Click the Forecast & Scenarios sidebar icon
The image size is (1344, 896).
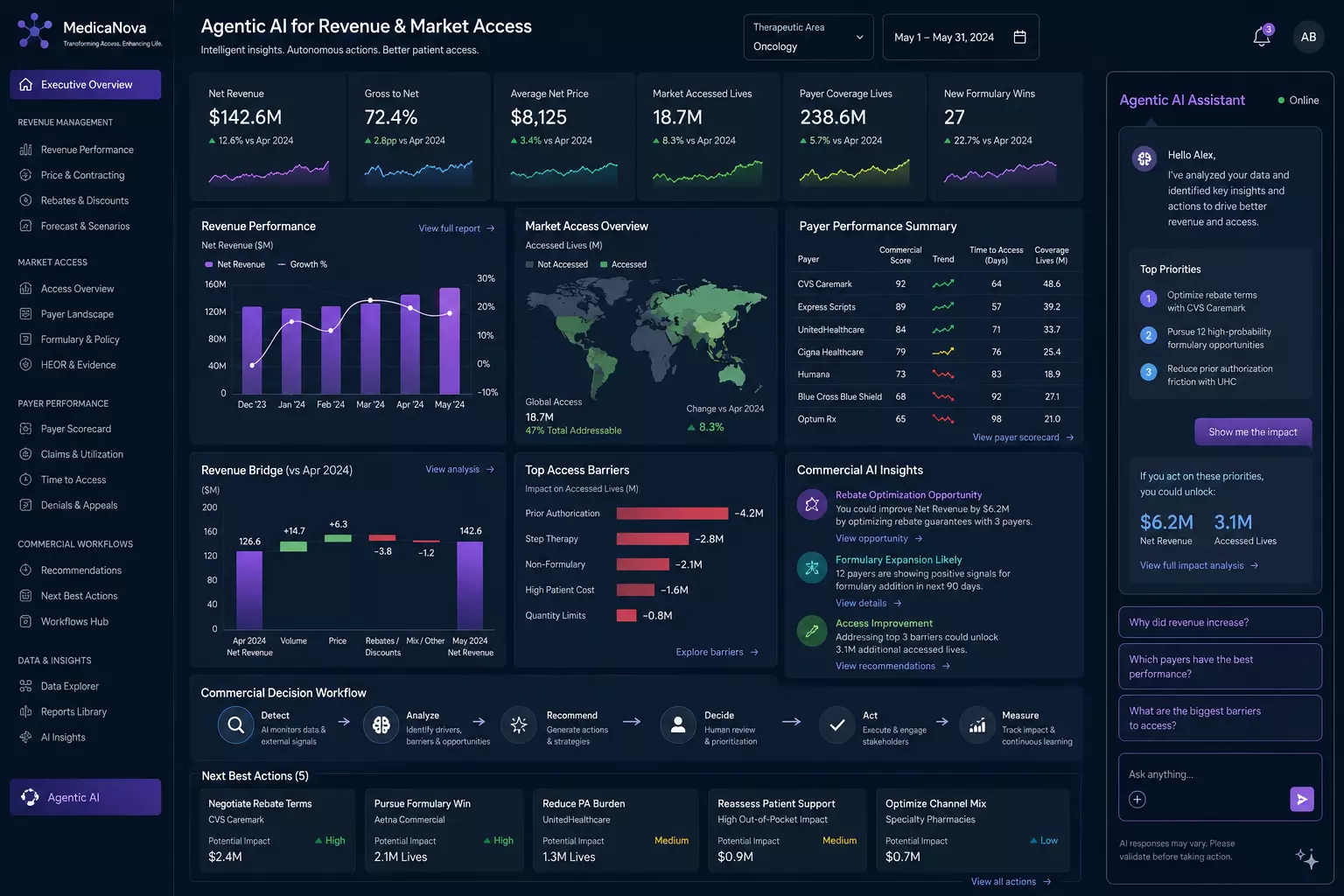[x=25, y=226]
